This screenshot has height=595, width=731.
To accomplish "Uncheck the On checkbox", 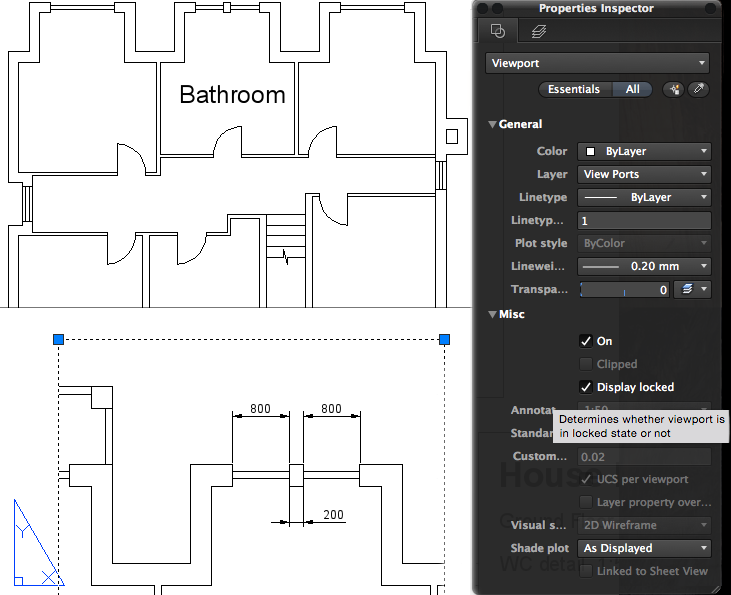I will [587, 341].
